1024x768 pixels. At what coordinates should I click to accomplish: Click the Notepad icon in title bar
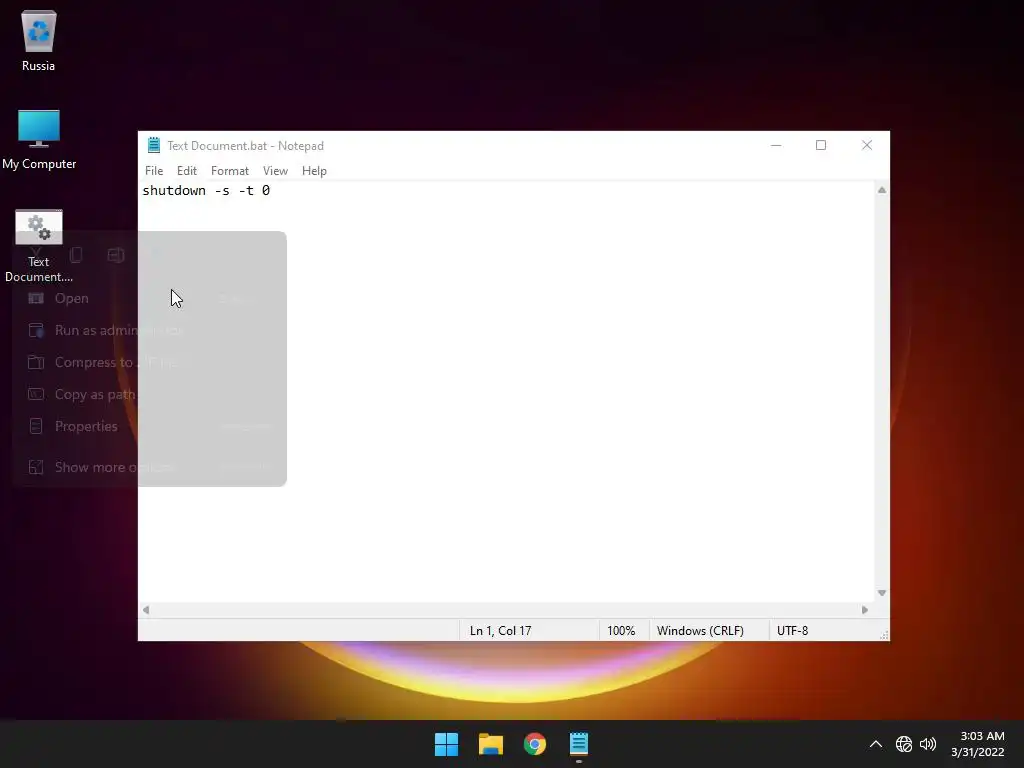[x=154, y=145]
